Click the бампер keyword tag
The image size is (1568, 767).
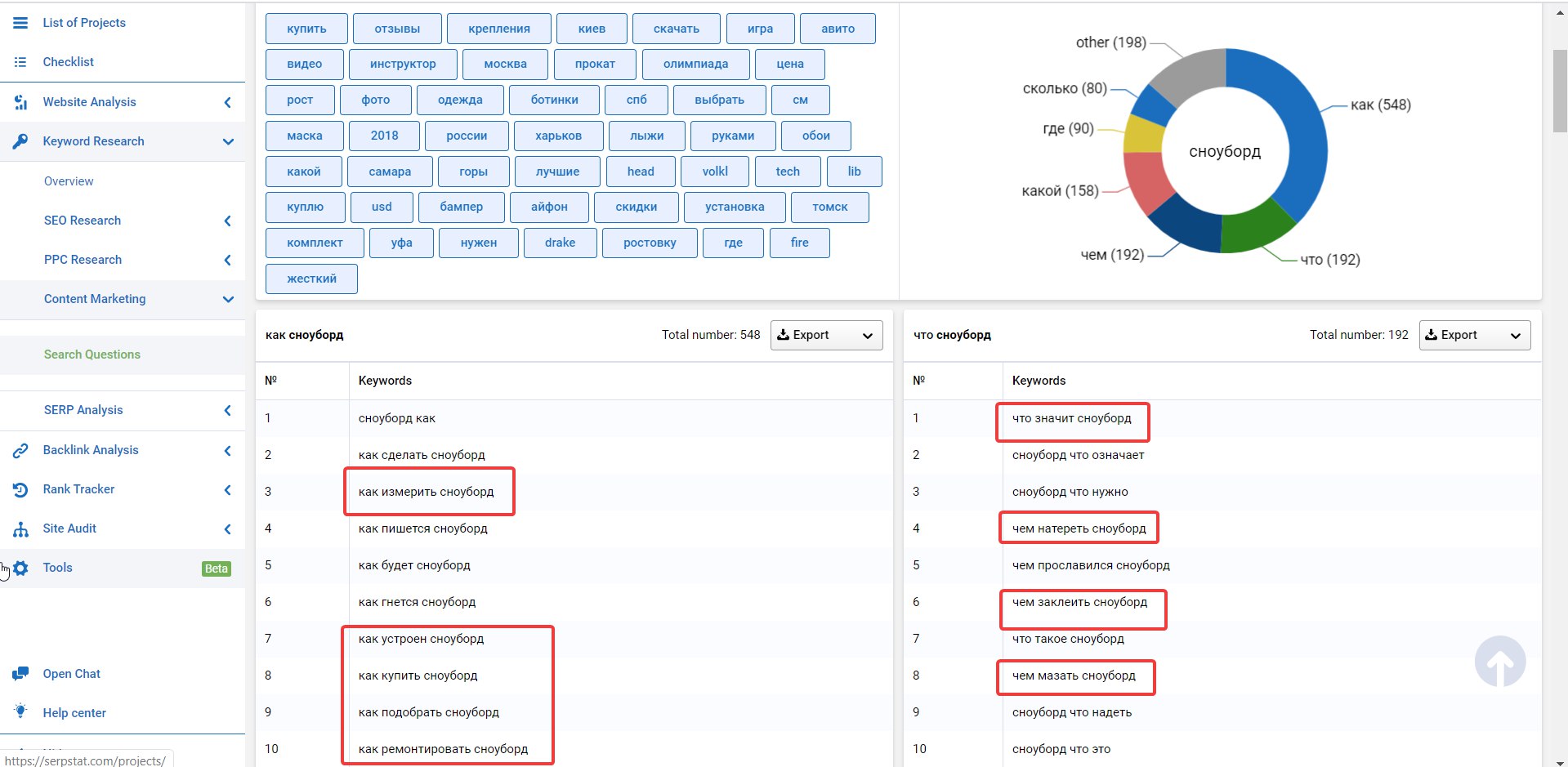(x=461, y=207)
